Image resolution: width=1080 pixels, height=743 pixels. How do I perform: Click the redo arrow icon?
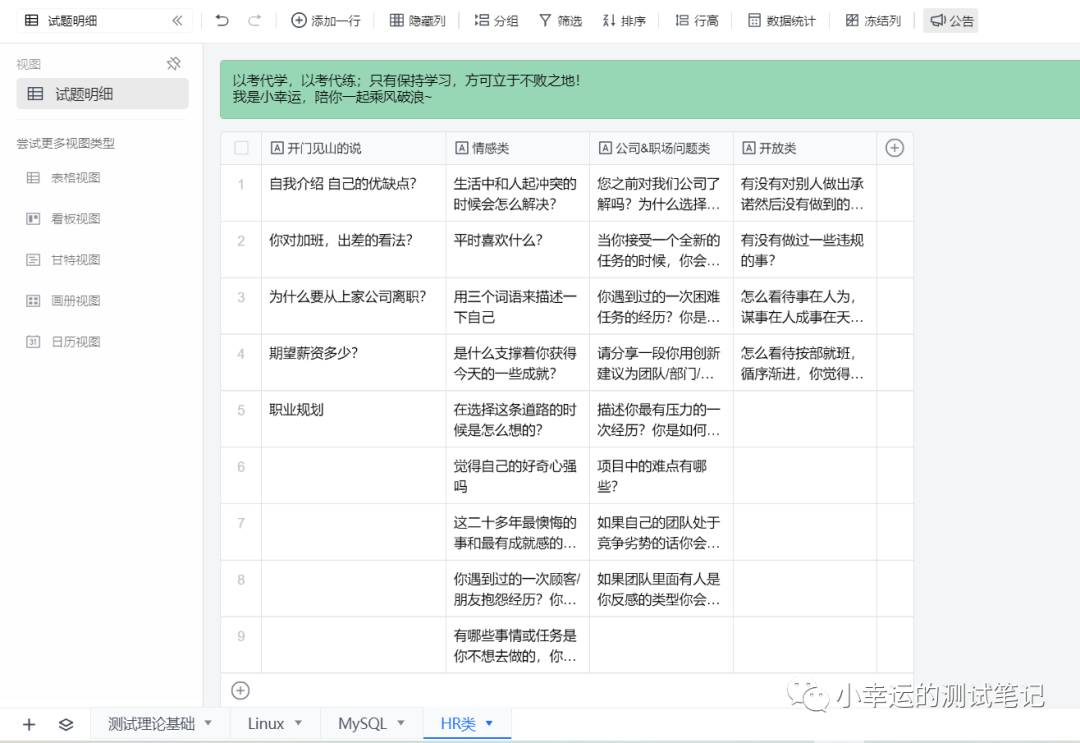254,21
